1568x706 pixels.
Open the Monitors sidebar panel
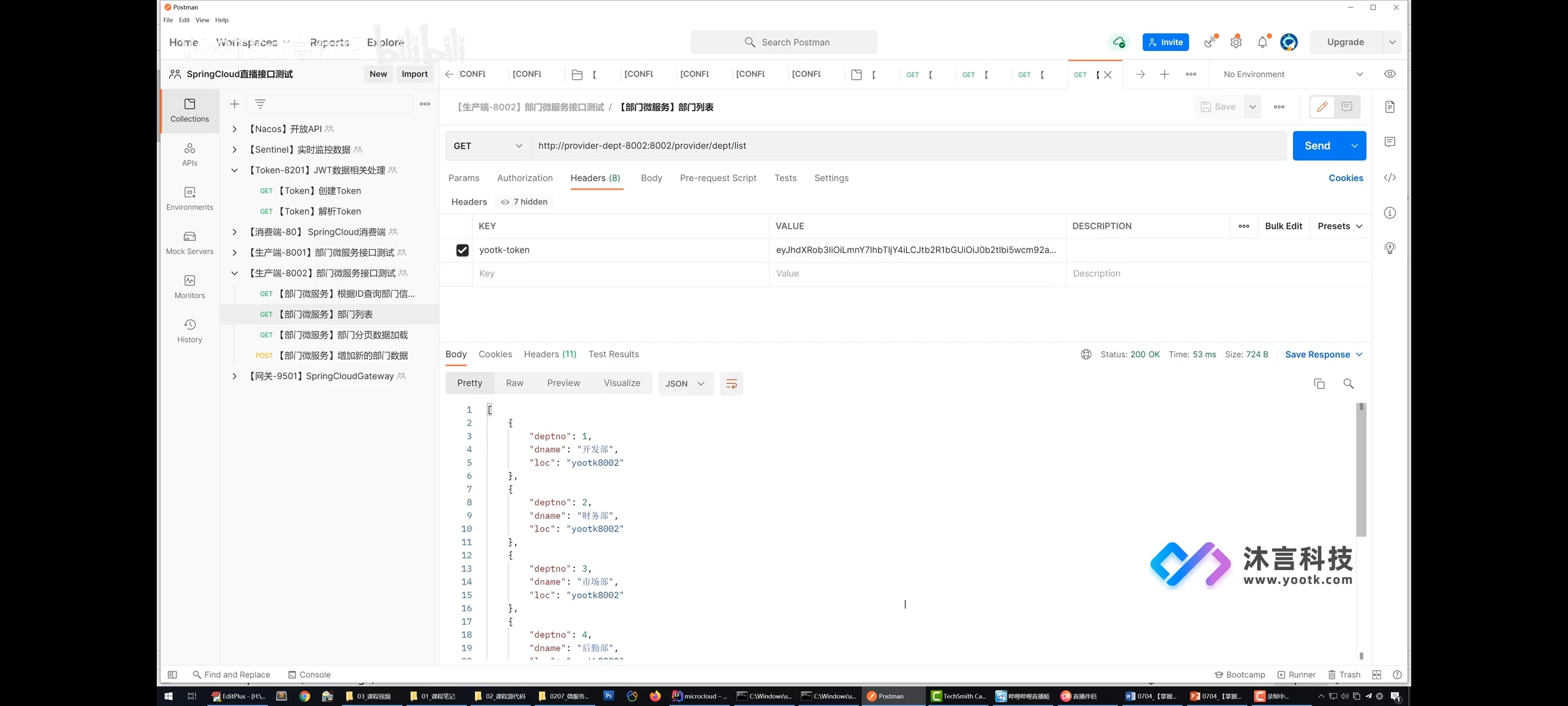tap(189, 287)
